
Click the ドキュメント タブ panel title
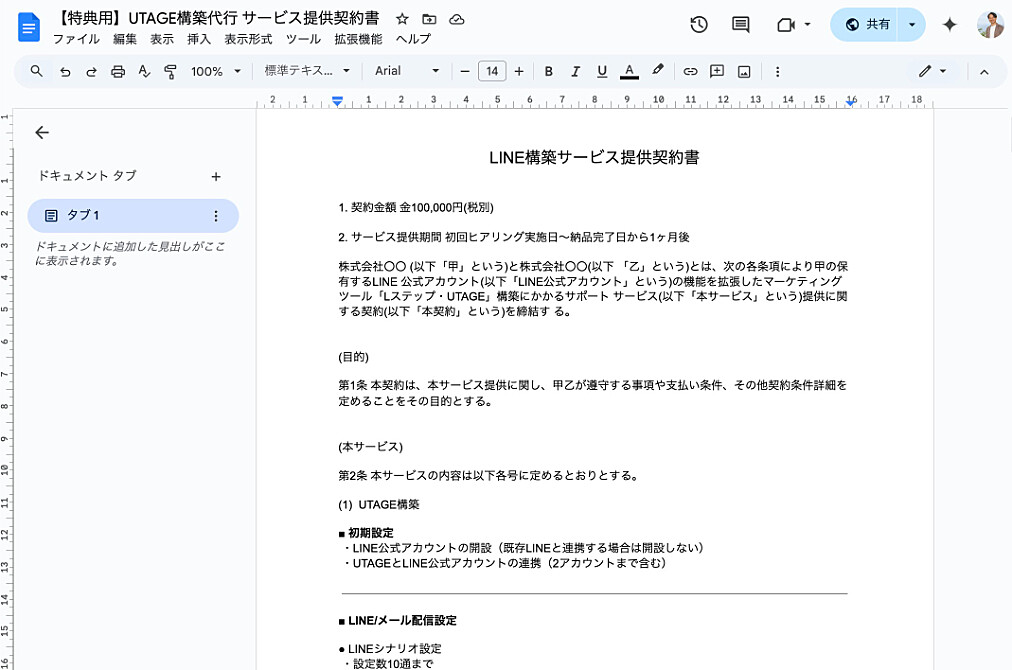[x=87, y=176]
